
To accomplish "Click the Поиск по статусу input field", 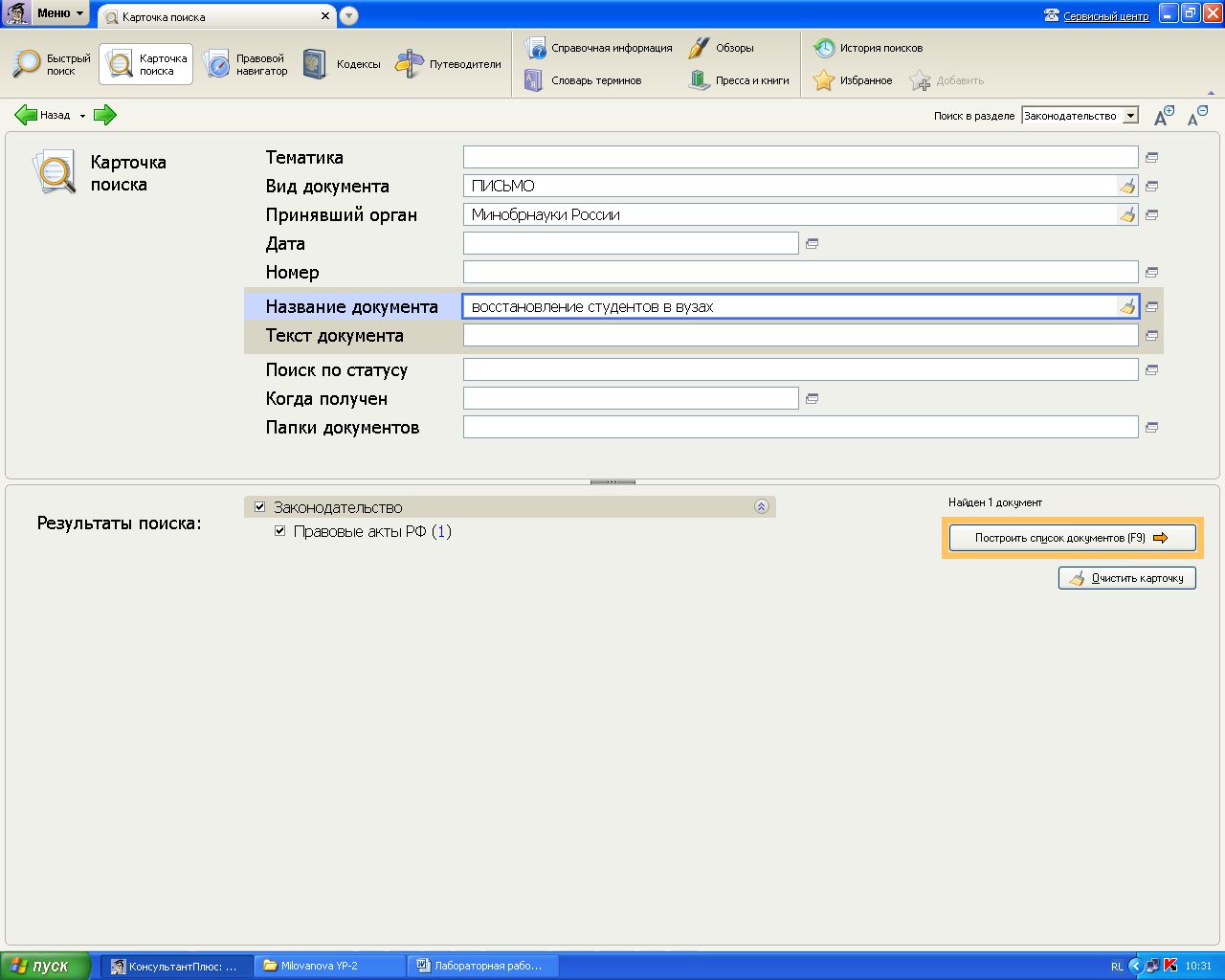I will point(800,369).
